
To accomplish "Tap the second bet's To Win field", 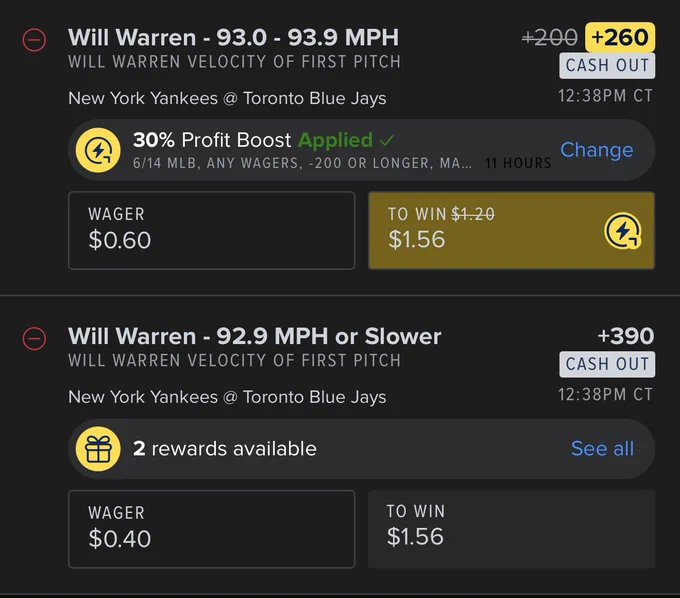I will click(x=511, y=529).
